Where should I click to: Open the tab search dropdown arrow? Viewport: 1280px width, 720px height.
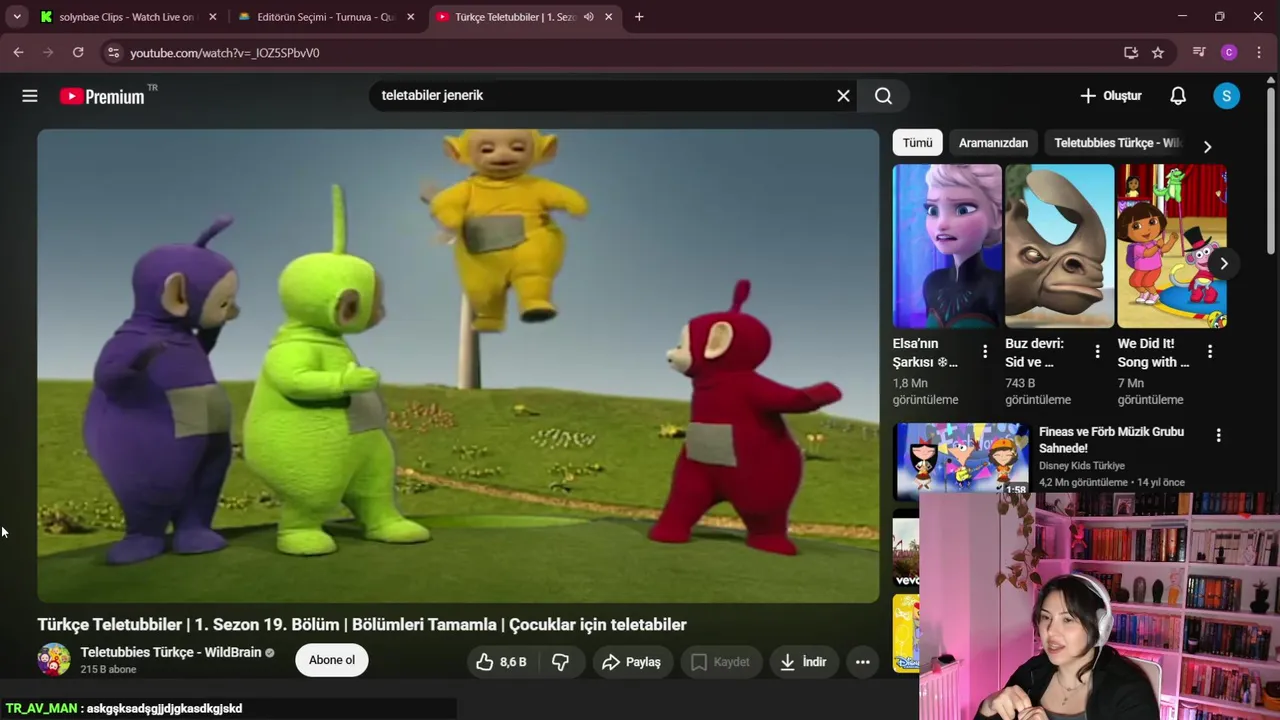[17, 17]
